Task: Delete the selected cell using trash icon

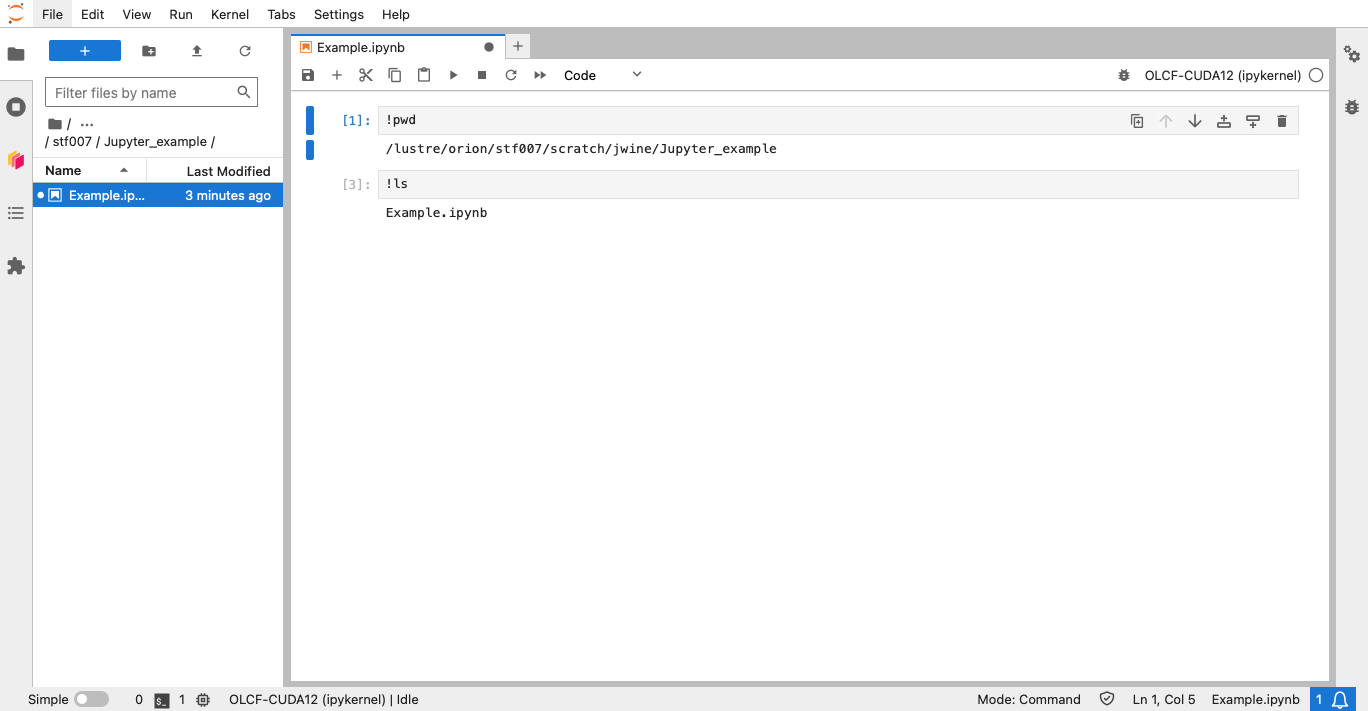Action: tap(1282, 121)
